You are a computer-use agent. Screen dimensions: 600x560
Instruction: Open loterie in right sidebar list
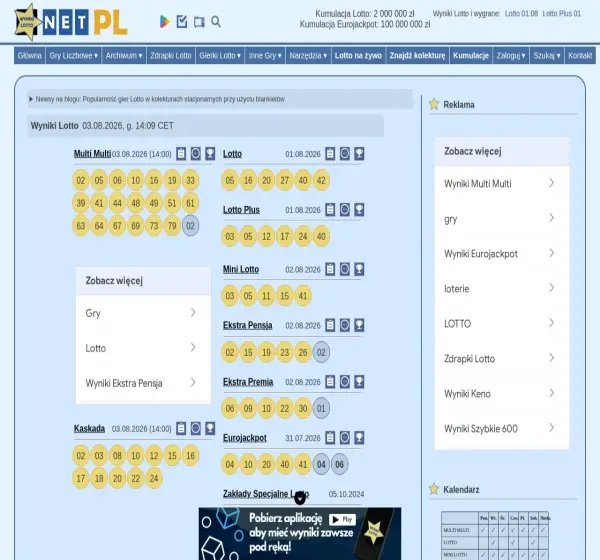coord(502,289)
